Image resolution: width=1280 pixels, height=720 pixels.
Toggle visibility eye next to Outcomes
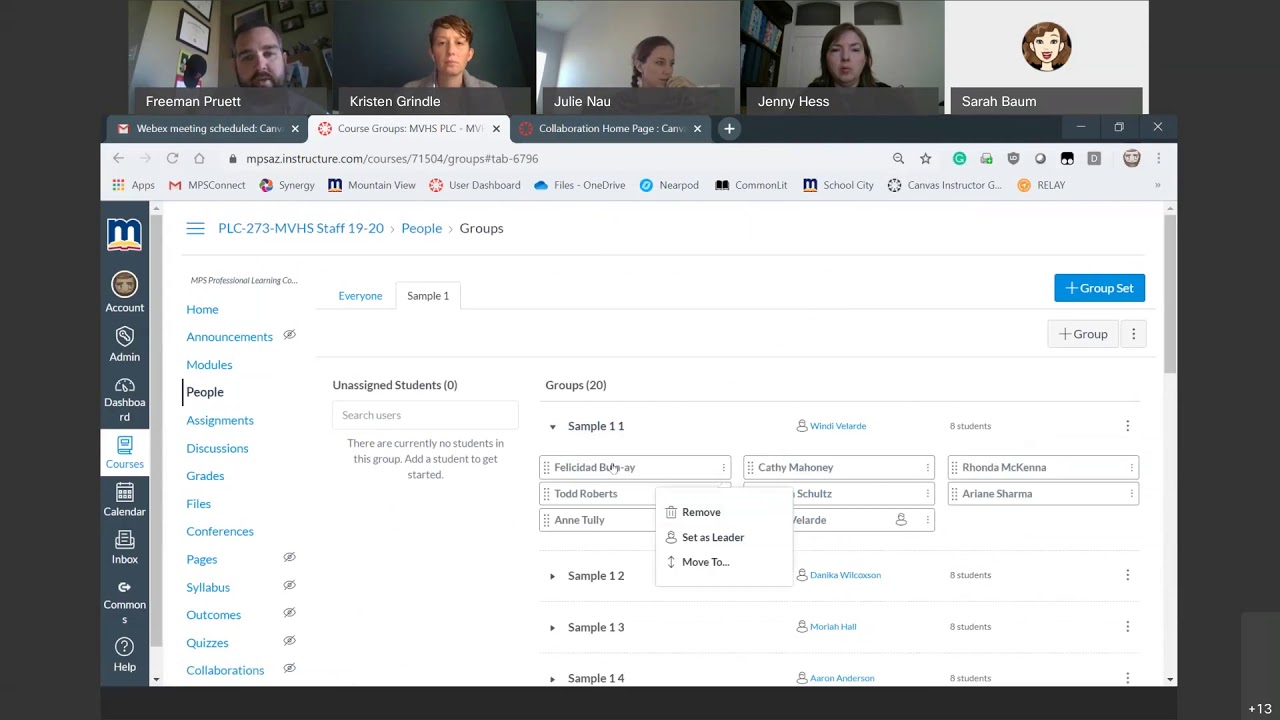289,612
